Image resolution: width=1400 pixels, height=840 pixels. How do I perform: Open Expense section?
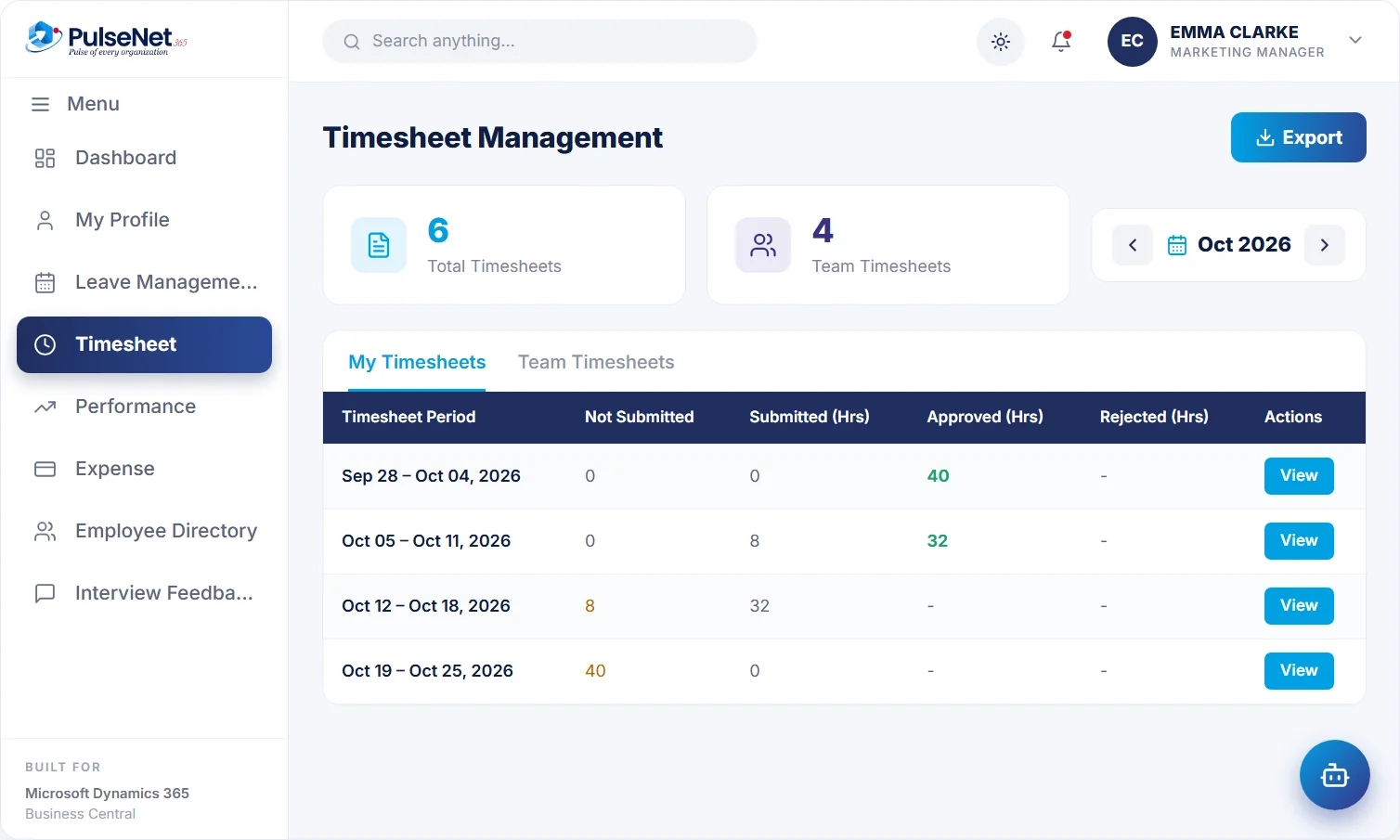[x=144, y=469]
